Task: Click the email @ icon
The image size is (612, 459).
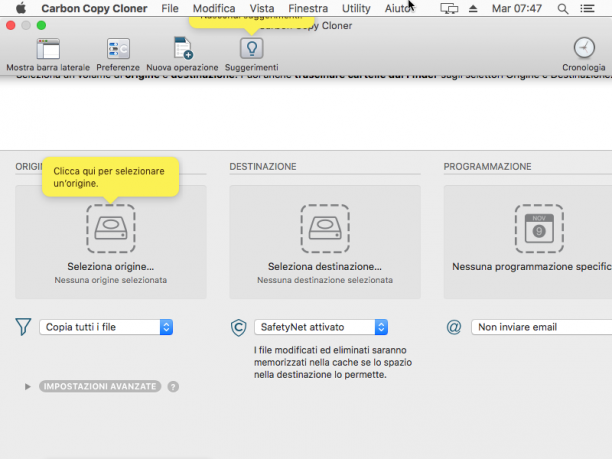Action: point(454,327)
